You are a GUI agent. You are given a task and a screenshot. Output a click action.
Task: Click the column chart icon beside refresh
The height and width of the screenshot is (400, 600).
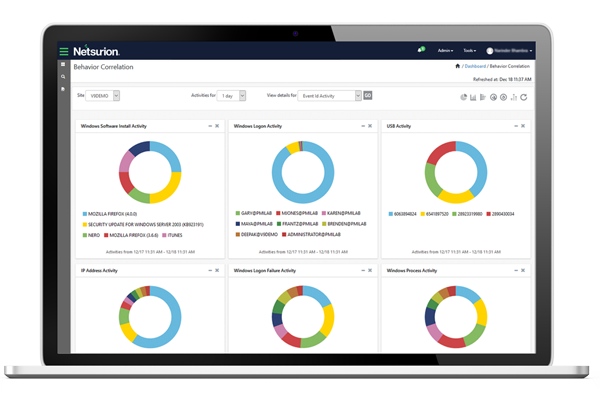point(514,97)
